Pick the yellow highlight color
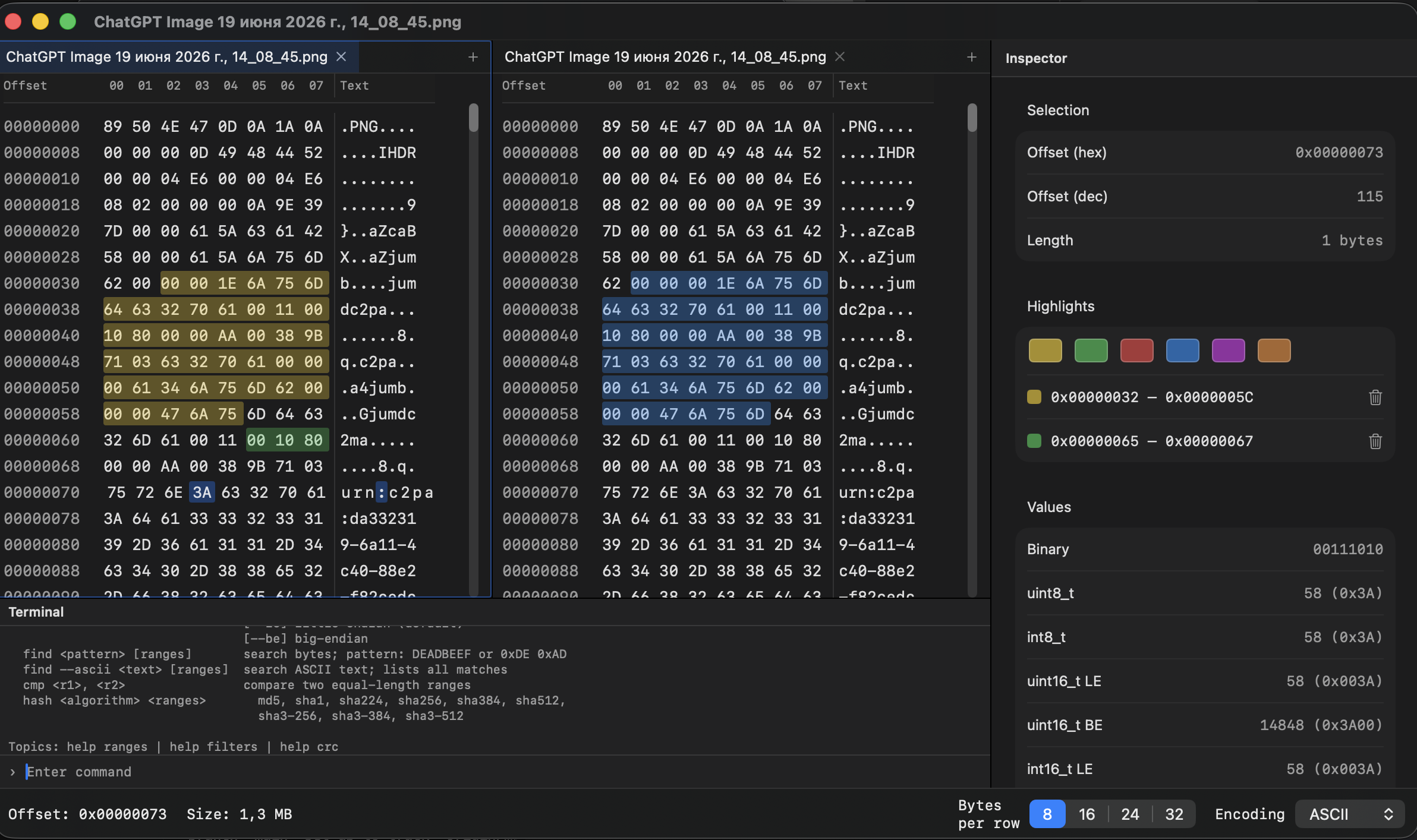Screen dimensions: 1417x840 1046,350
